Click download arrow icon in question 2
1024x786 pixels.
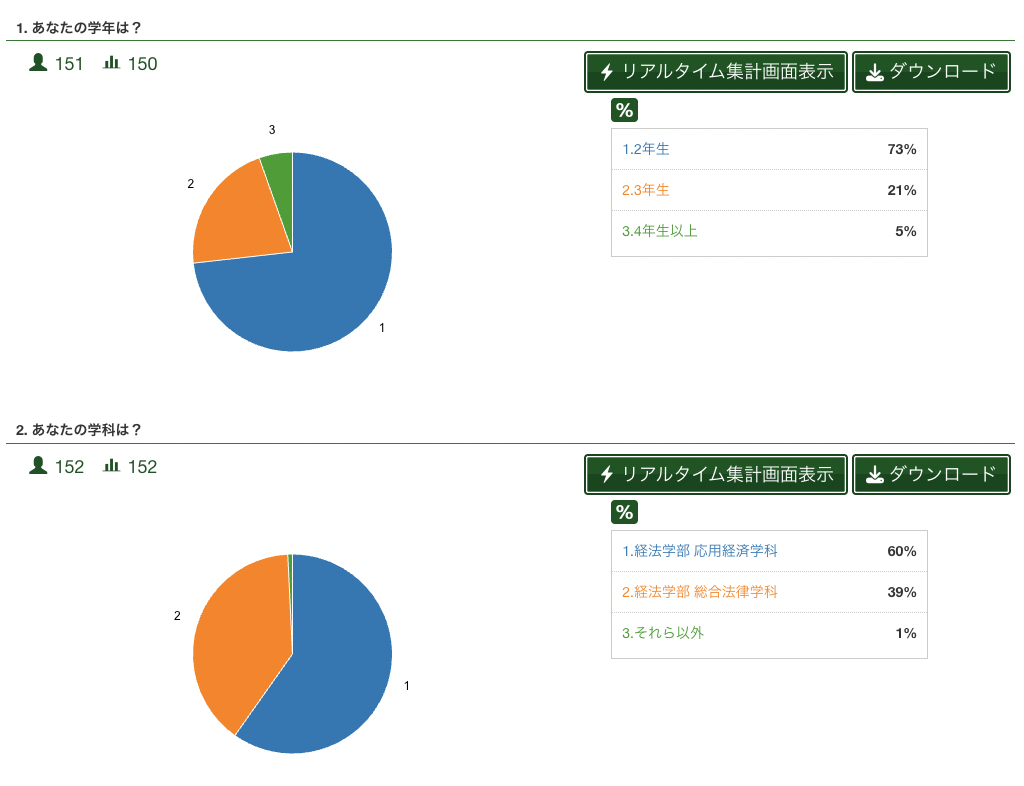[874, 474]
